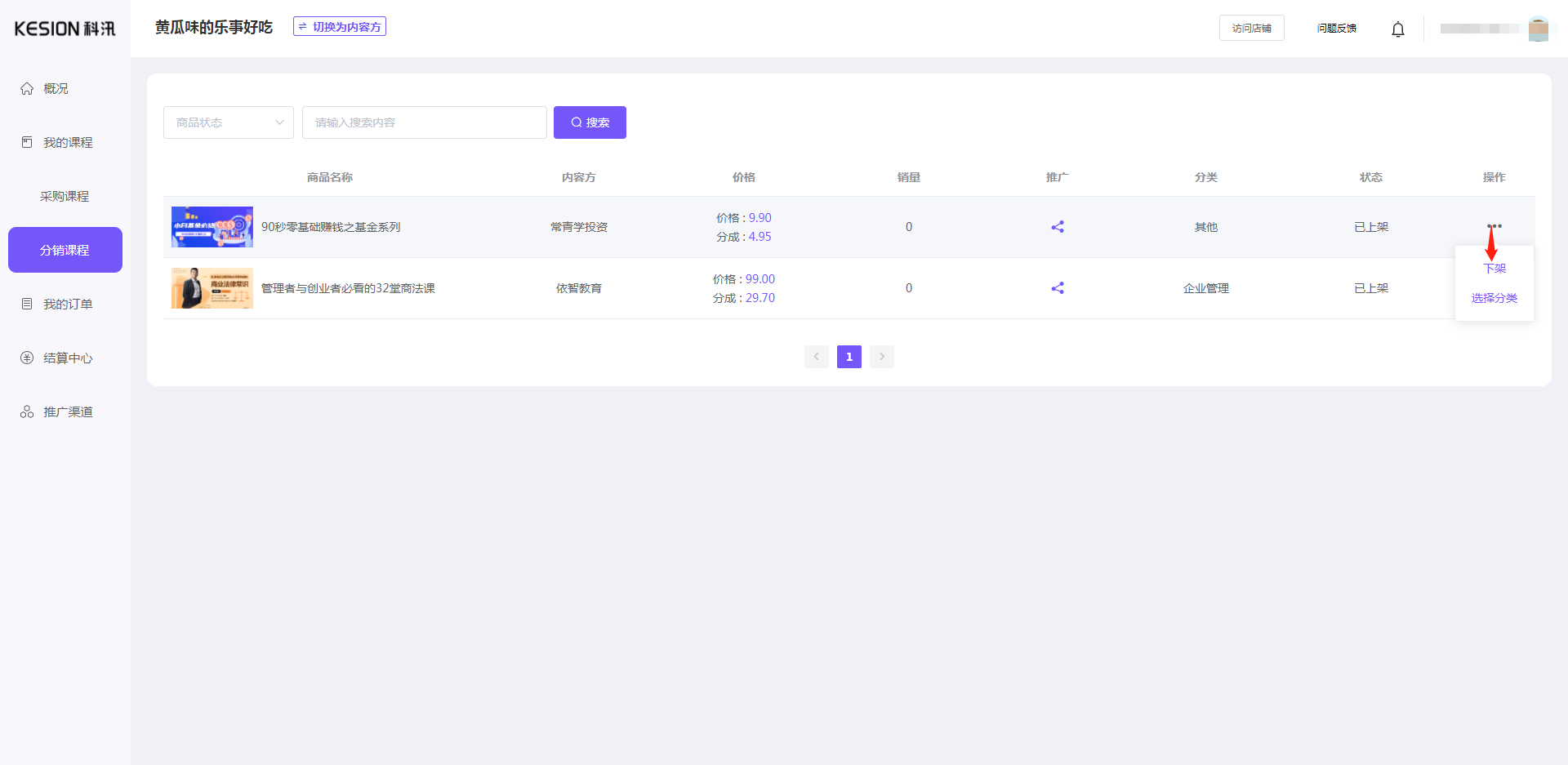The width and height of the screenshot is (1568, 765).
Task: Select 下架 from the popup menu
Action: pyautogui.click(x=1494, y=269)
